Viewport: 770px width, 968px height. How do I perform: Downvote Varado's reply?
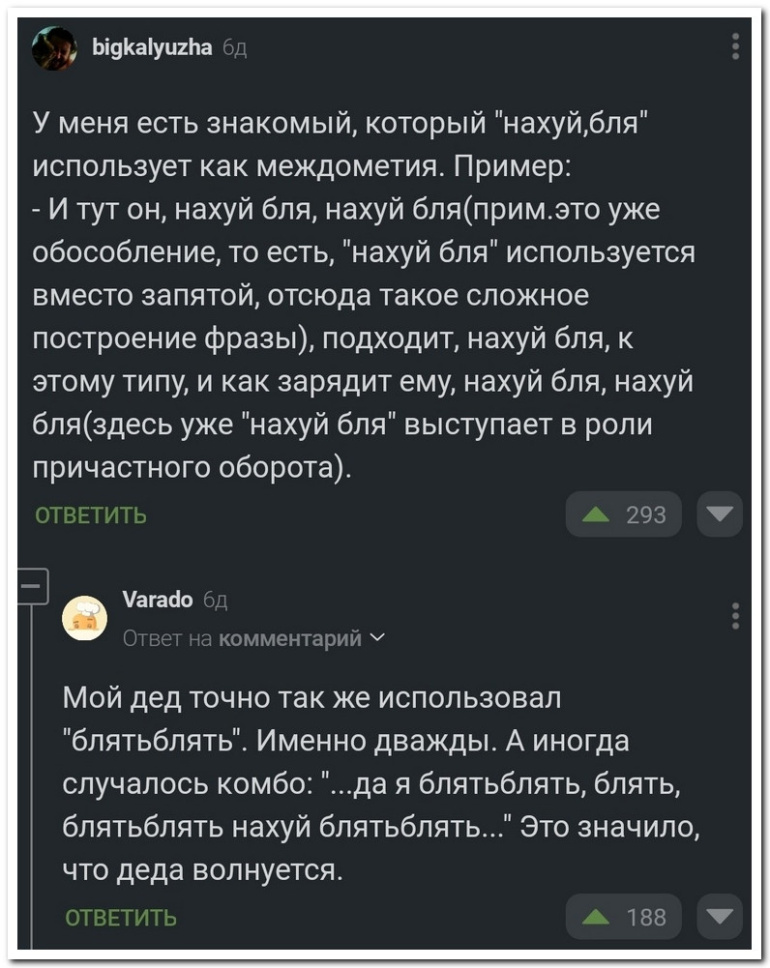pos(722,915)
